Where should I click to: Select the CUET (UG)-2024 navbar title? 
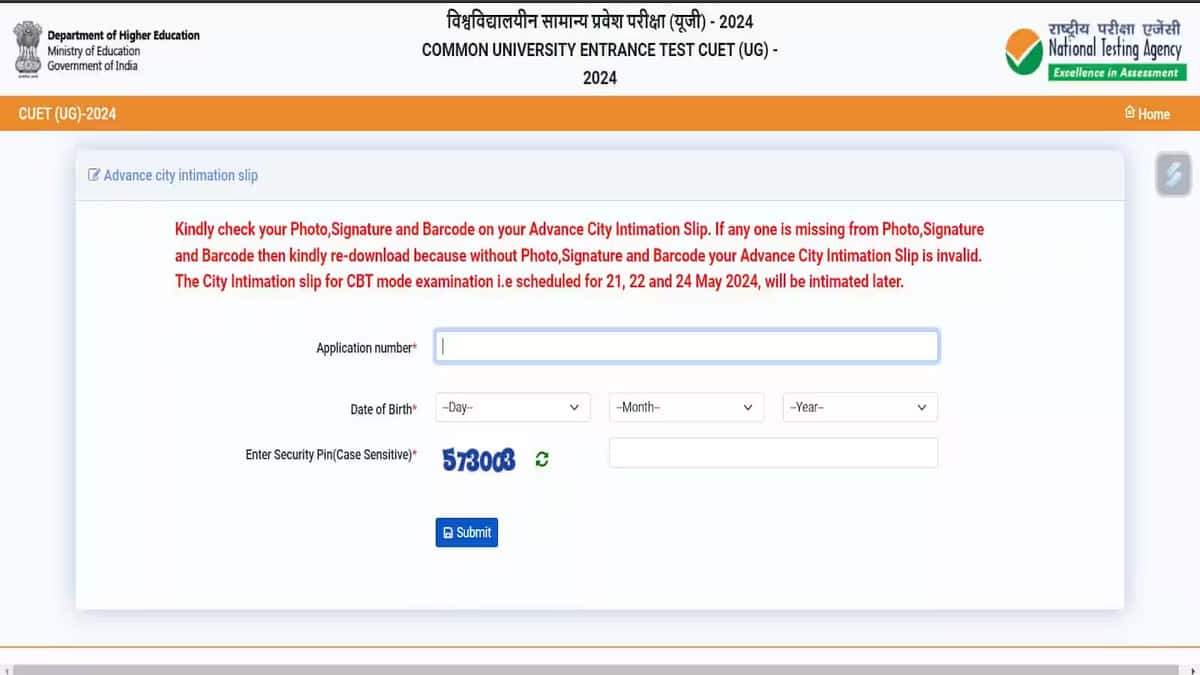(67, 114)
